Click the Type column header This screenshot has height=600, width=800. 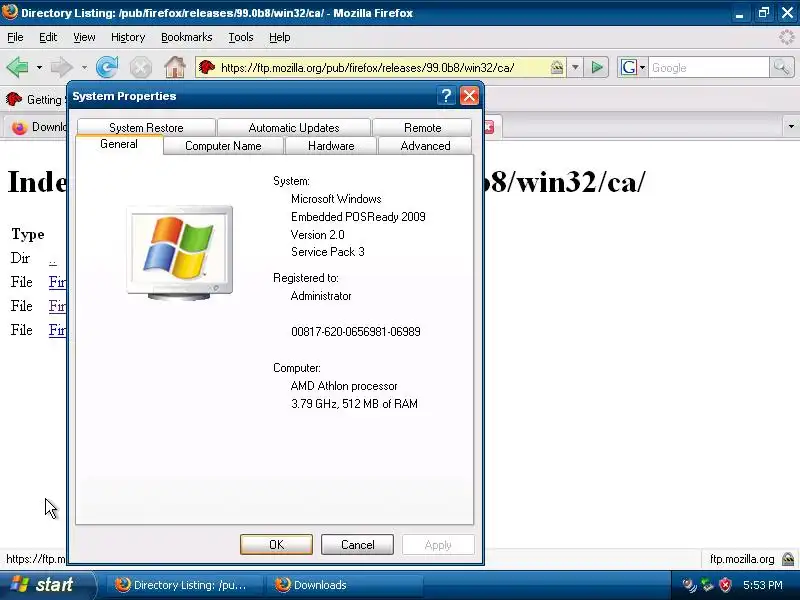point(28,234)
